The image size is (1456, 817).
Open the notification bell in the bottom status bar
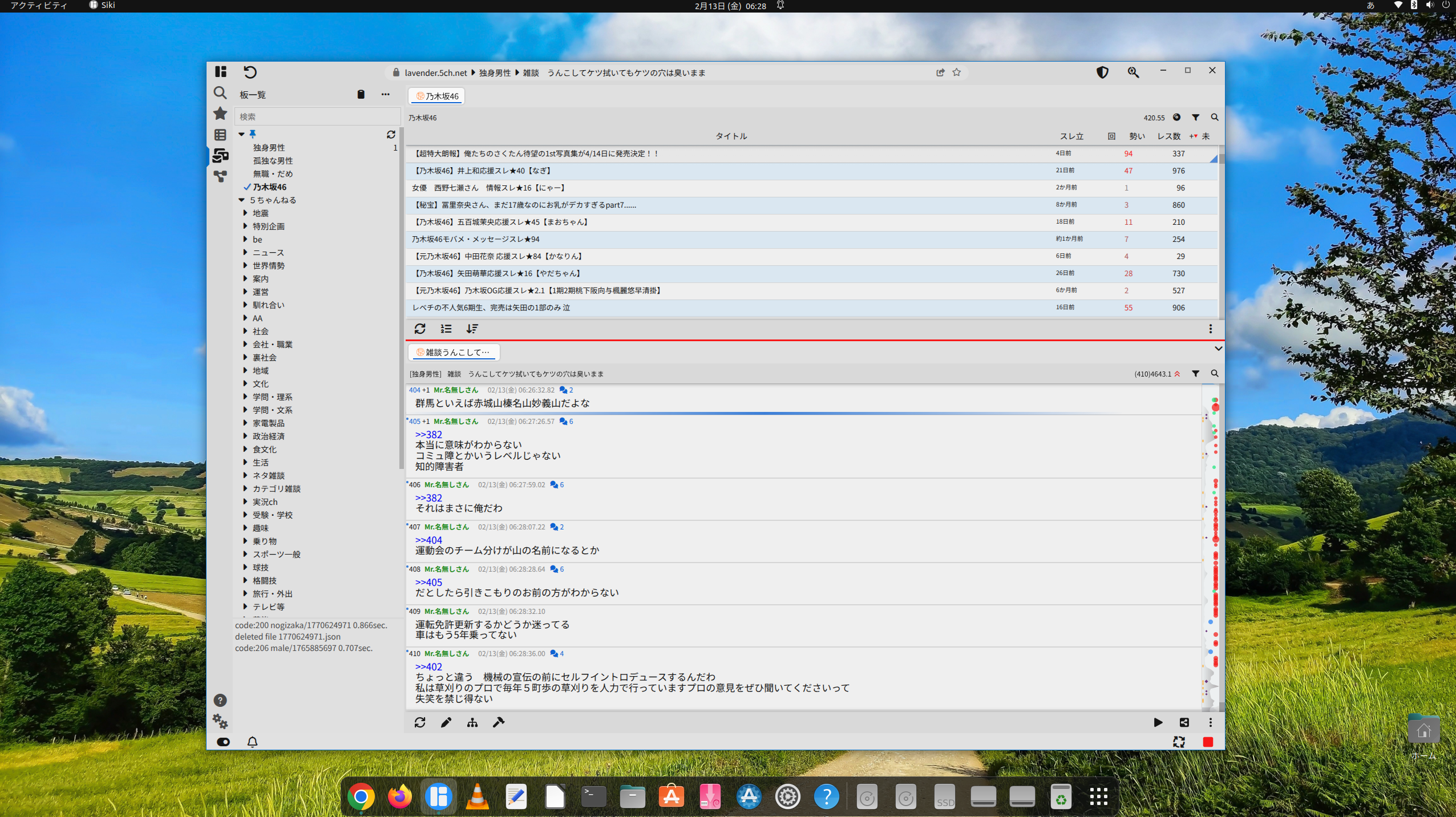coord(252,742)
